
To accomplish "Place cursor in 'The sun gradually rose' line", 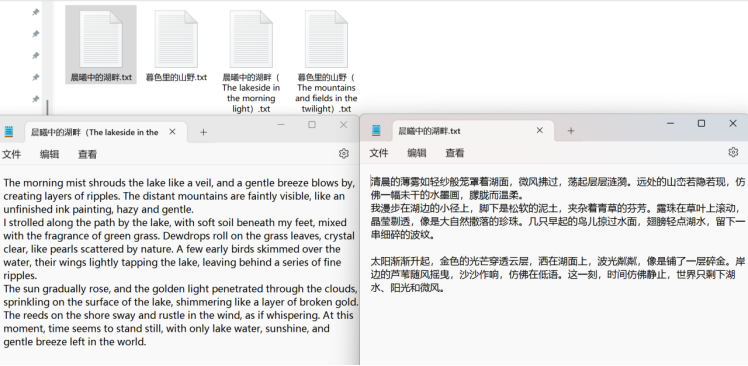I will [x=180, y=289].
